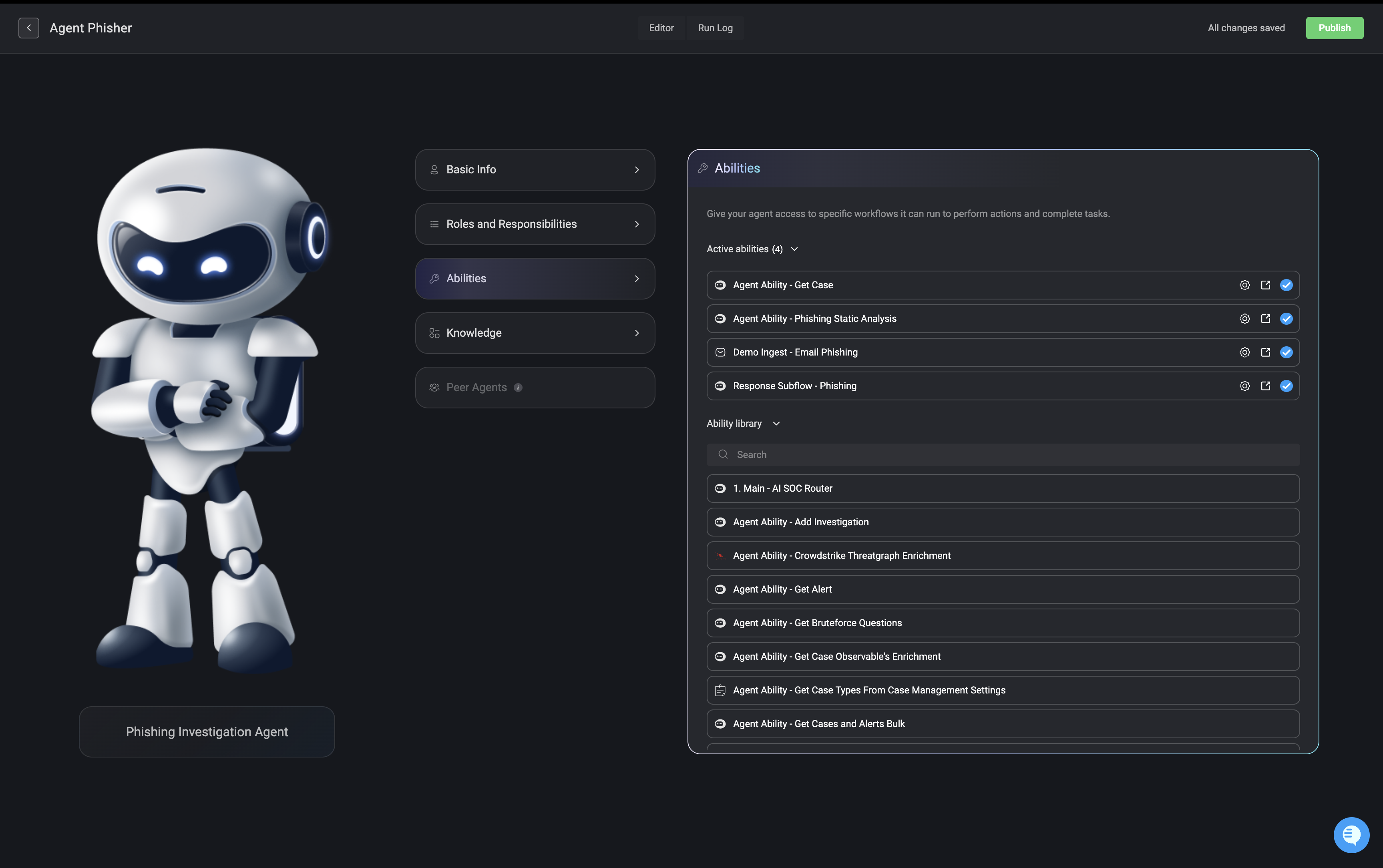Uncheck Agent Ability - Get Case ability
The height and width of the screenshot is (868, 1383).
pyautogui.click(x=1286, y=285)
